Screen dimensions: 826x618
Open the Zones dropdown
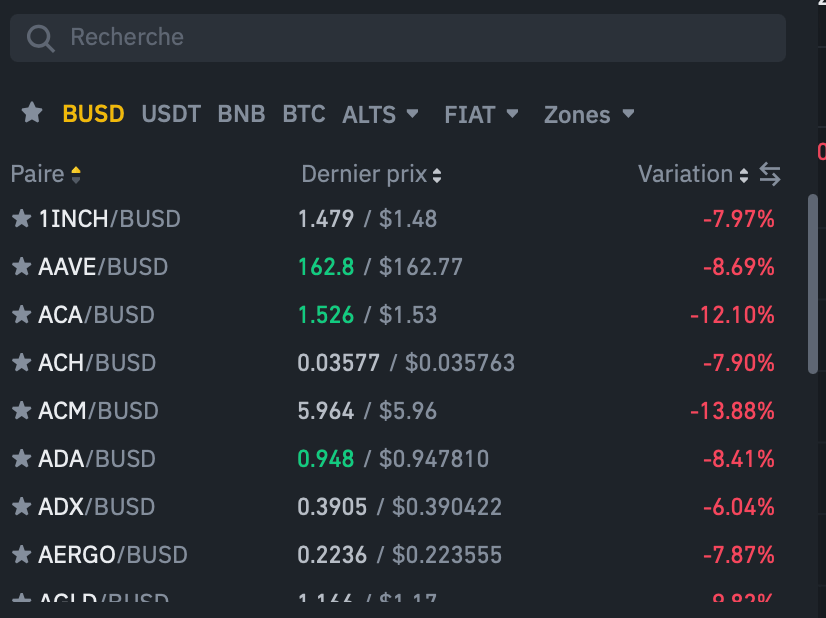click(589, 114)
